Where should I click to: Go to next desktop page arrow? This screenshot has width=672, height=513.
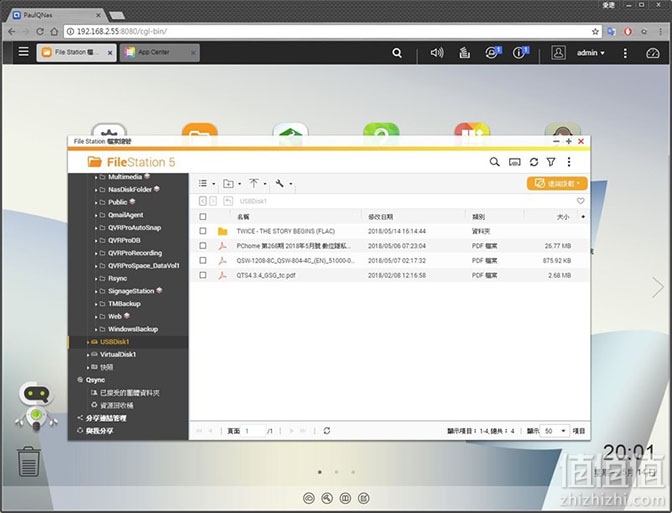click(x=657, y=287)
